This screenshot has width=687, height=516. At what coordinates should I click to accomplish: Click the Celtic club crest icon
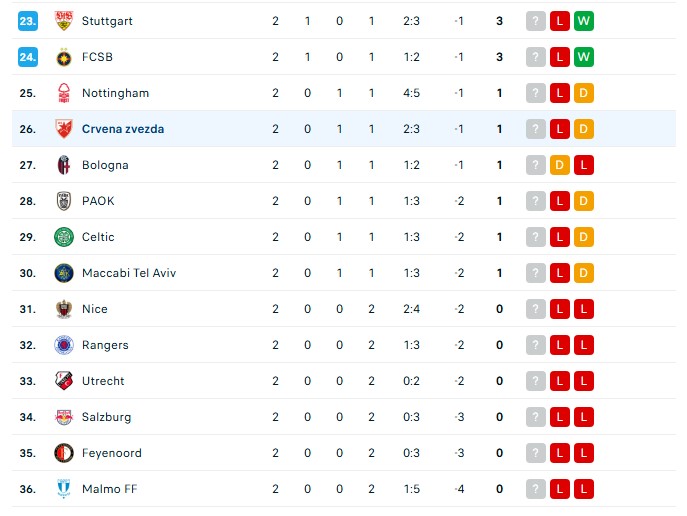(x=64, y=237)
